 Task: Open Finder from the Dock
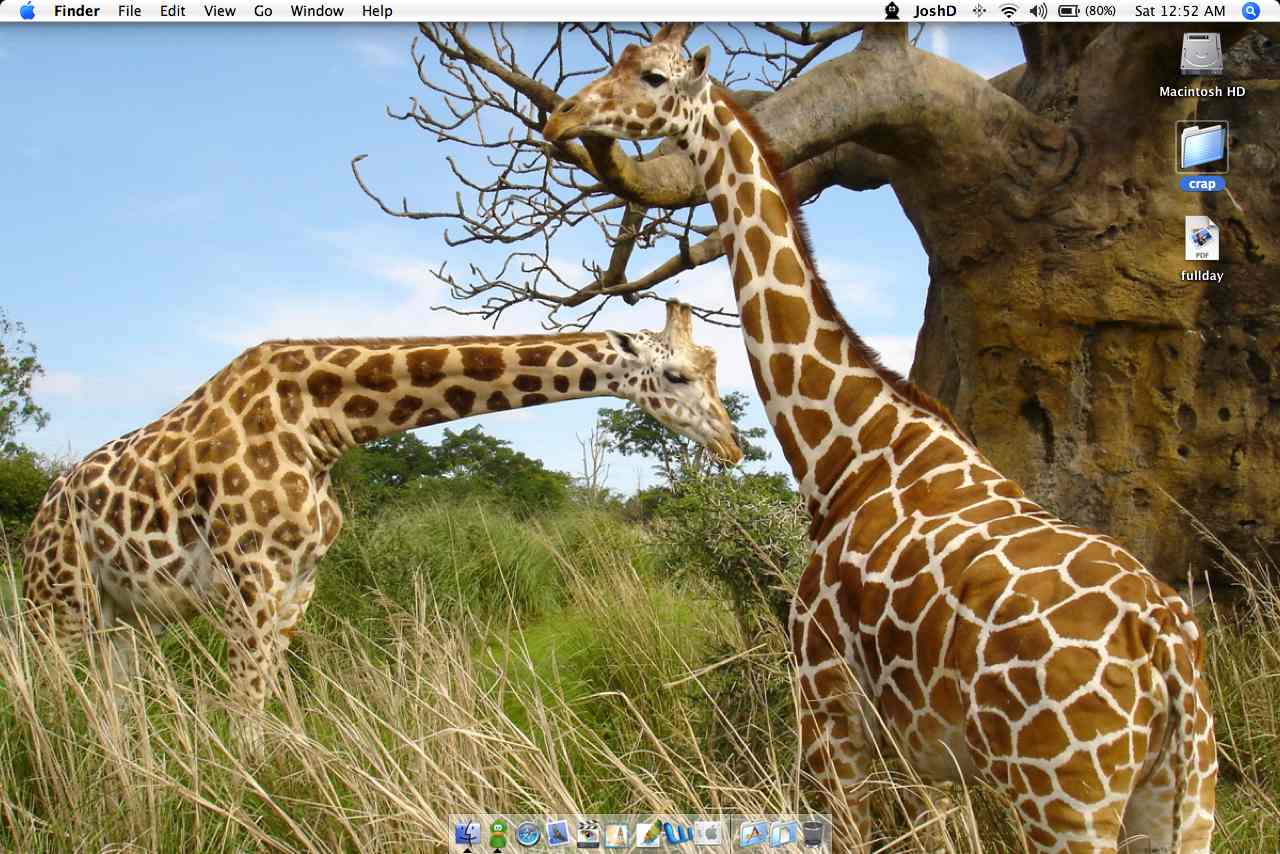tap(467, 833)
